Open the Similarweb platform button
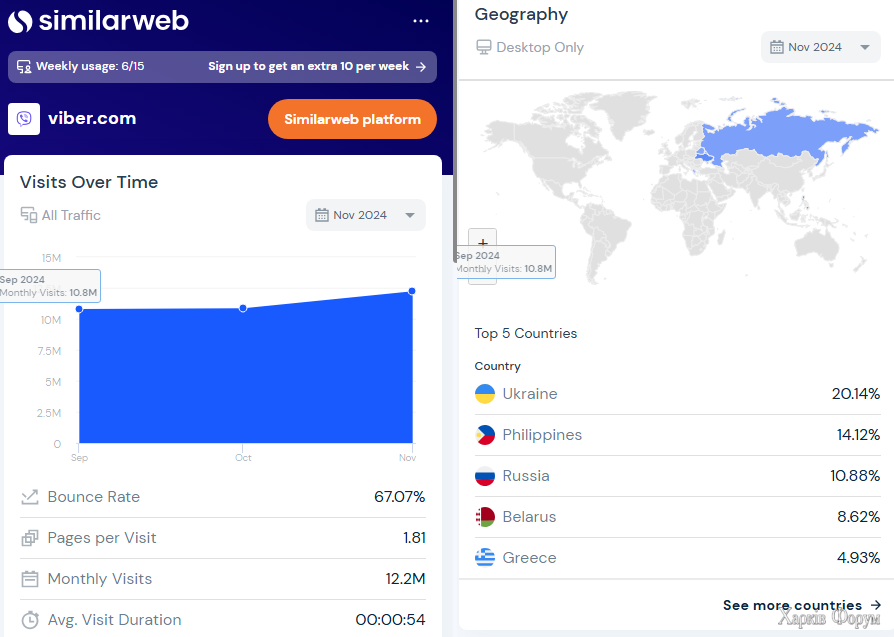 pos(352,119)
